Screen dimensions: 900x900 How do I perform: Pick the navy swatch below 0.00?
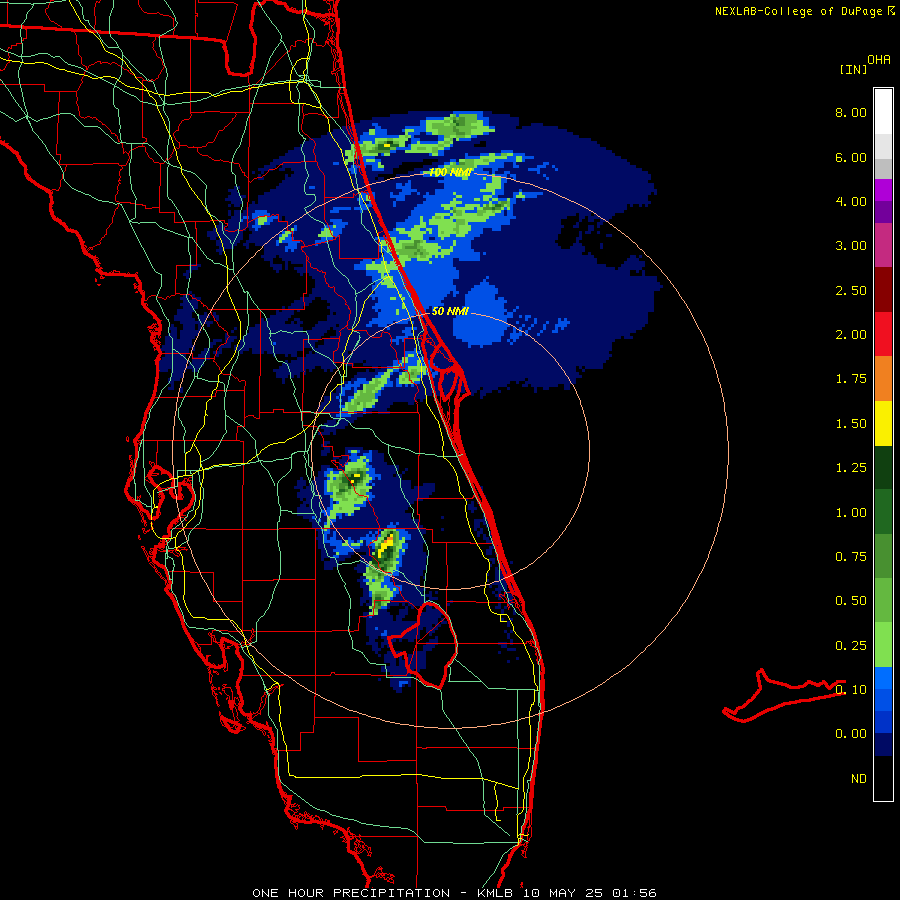883,745
